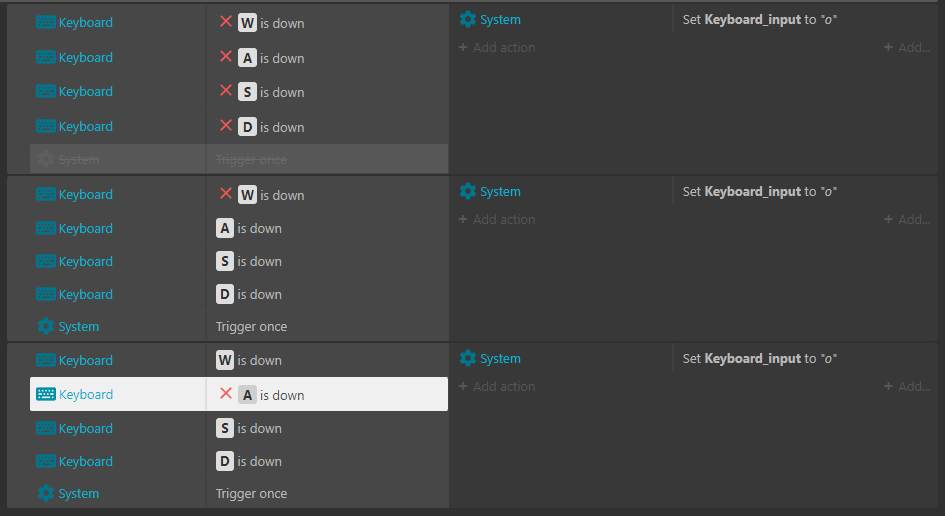Click the keyboard icon in the highlighted condition row
Viewport: 945px width, 516px height.
tap(46, 394)
